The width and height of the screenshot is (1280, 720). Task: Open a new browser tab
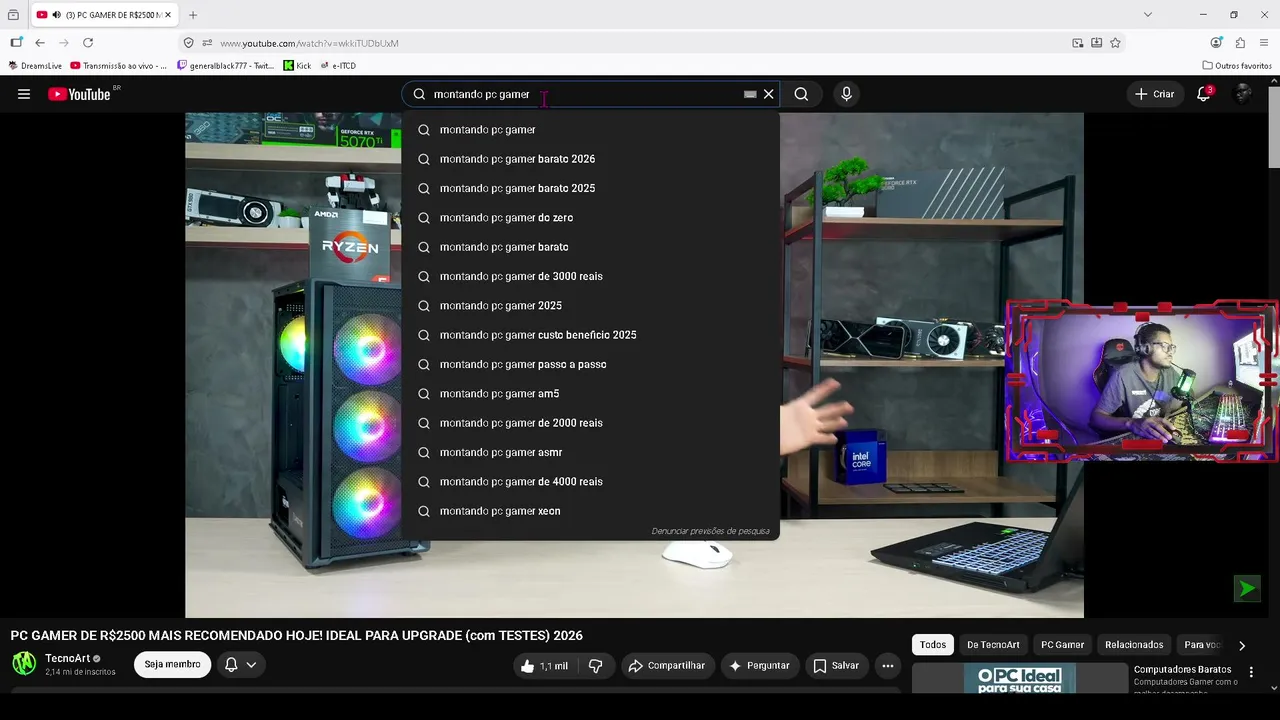[x=193, y=15]
